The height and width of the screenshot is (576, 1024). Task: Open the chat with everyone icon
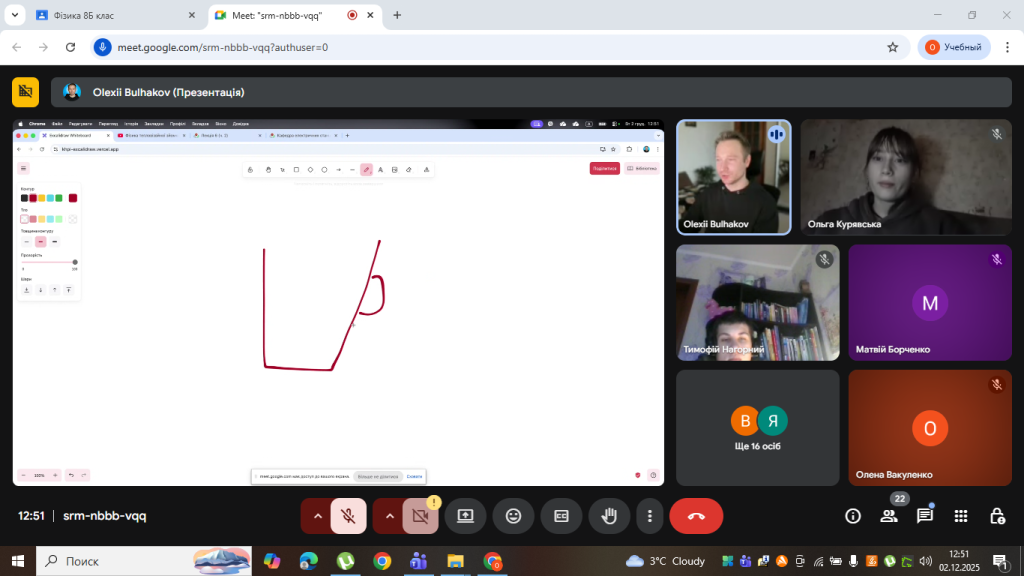pyautogui.click(x=925, y=516)
